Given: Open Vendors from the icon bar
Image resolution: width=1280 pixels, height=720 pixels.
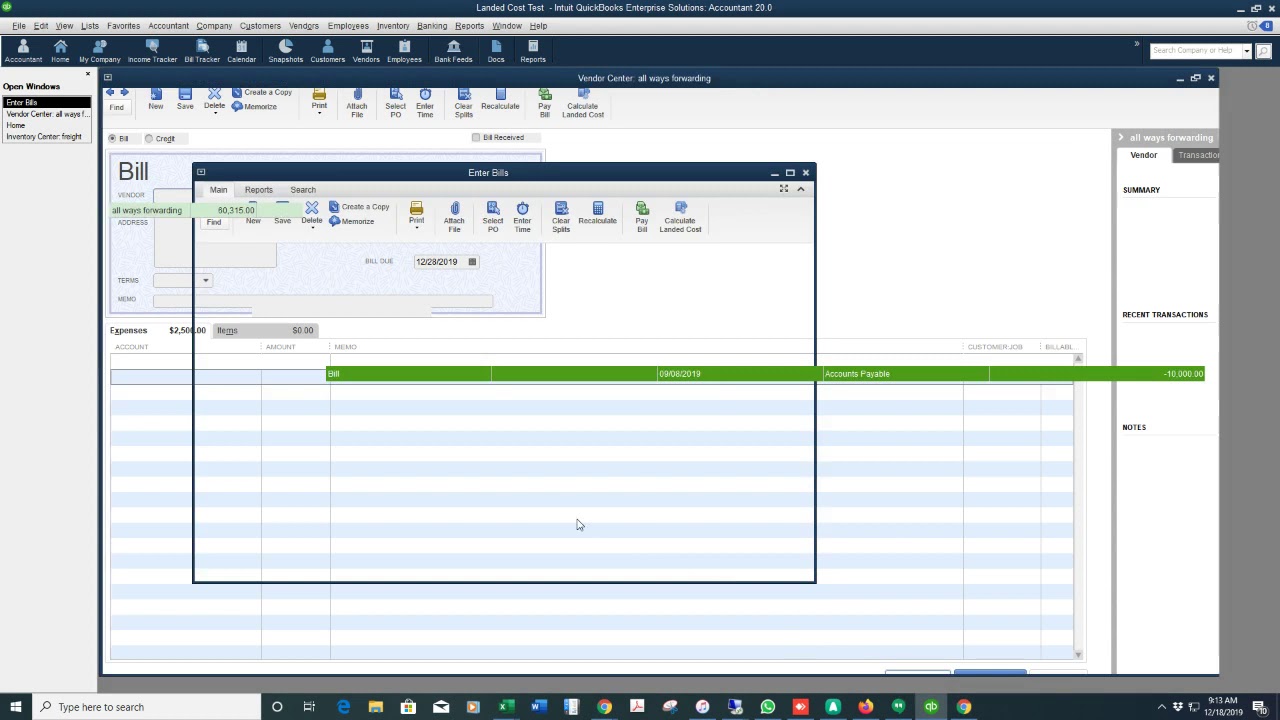Looking at the screenshot, I should (x=366, y=51).
